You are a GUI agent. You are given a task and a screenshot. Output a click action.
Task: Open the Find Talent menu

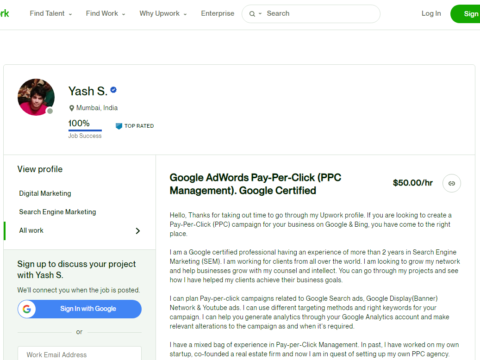pos(50,14)
